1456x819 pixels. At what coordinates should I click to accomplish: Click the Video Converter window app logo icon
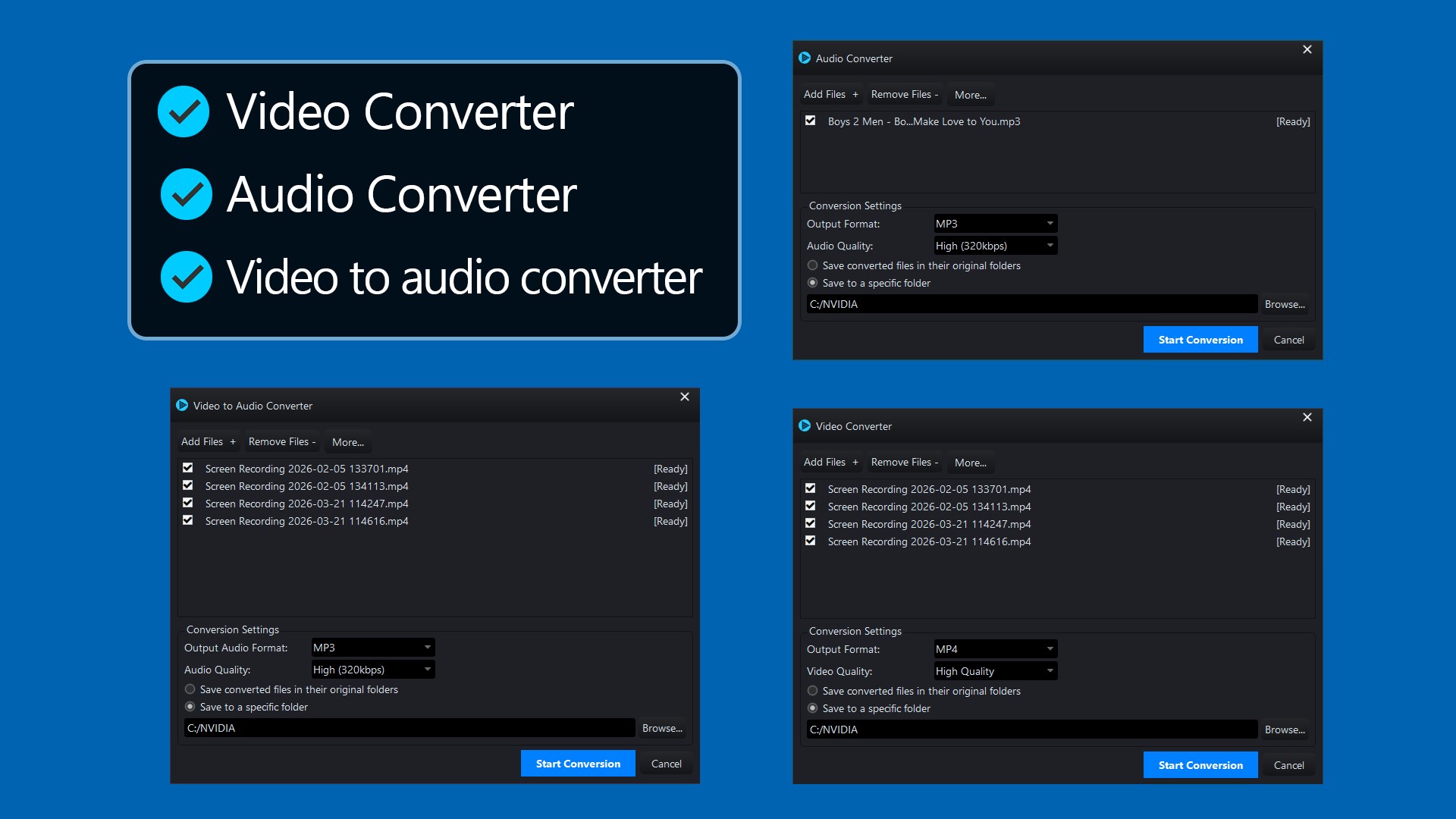[x=805, y=425]
